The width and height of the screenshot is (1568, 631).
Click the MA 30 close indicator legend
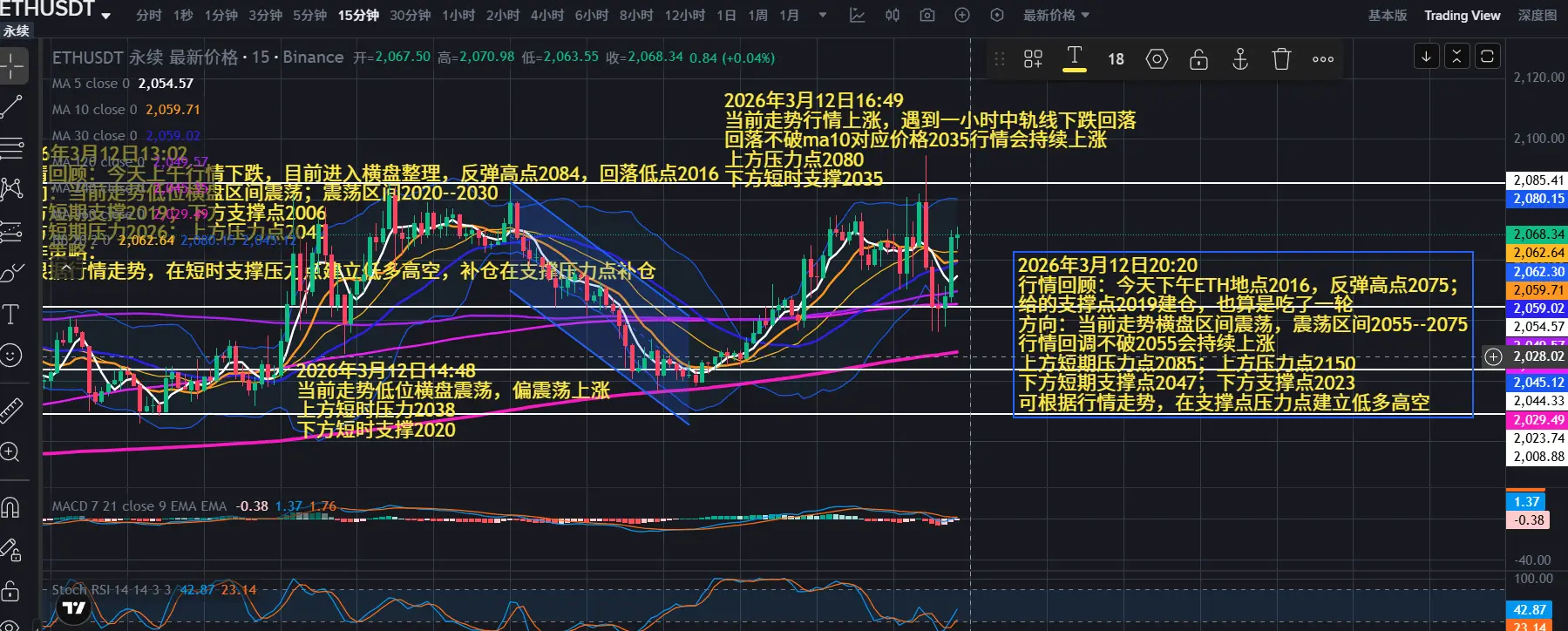126,136
